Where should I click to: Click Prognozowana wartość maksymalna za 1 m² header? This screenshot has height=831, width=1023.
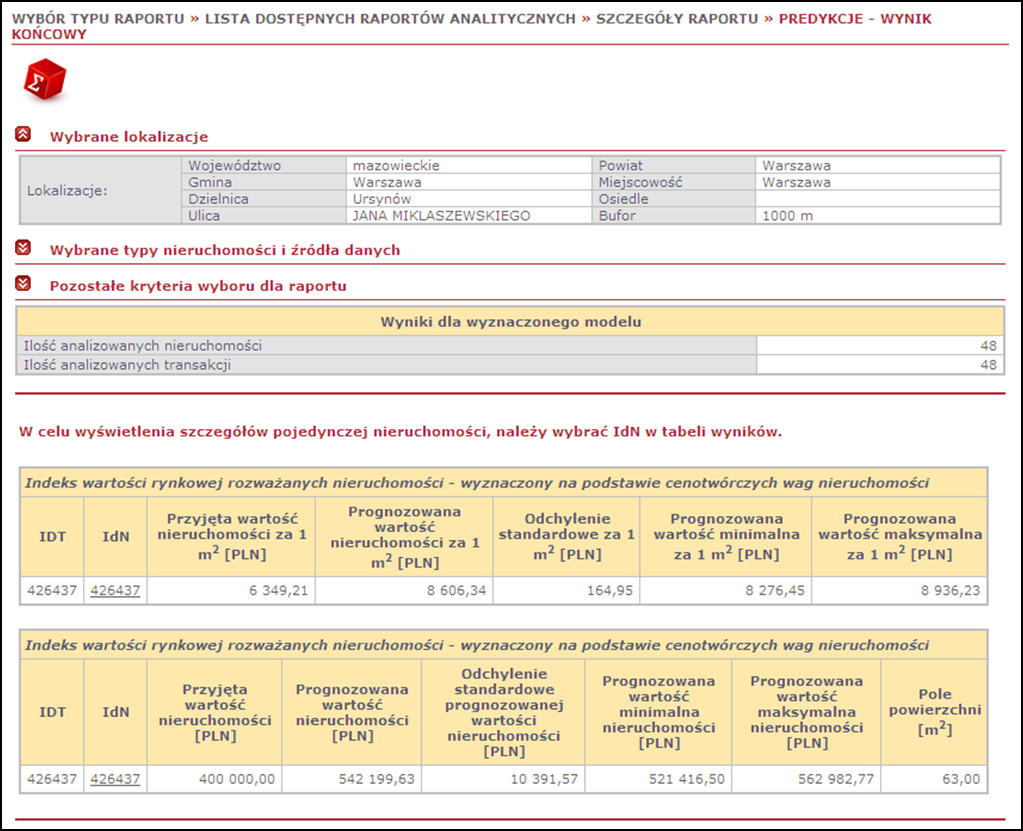(900, 536)
